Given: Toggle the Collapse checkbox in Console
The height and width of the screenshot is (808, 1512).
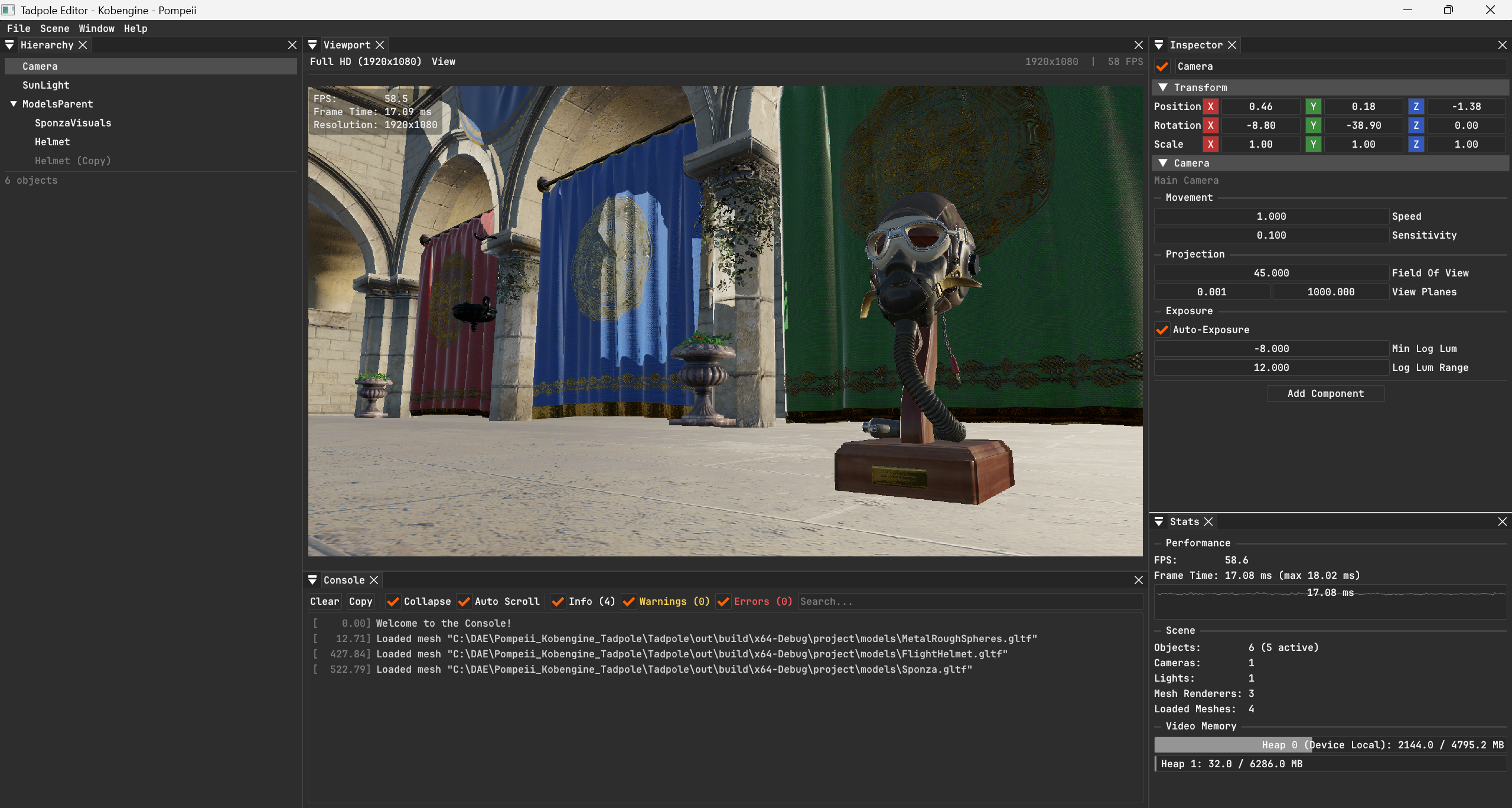Looking at the screenshot, I should pyautogui.click(x=393, y=601).
